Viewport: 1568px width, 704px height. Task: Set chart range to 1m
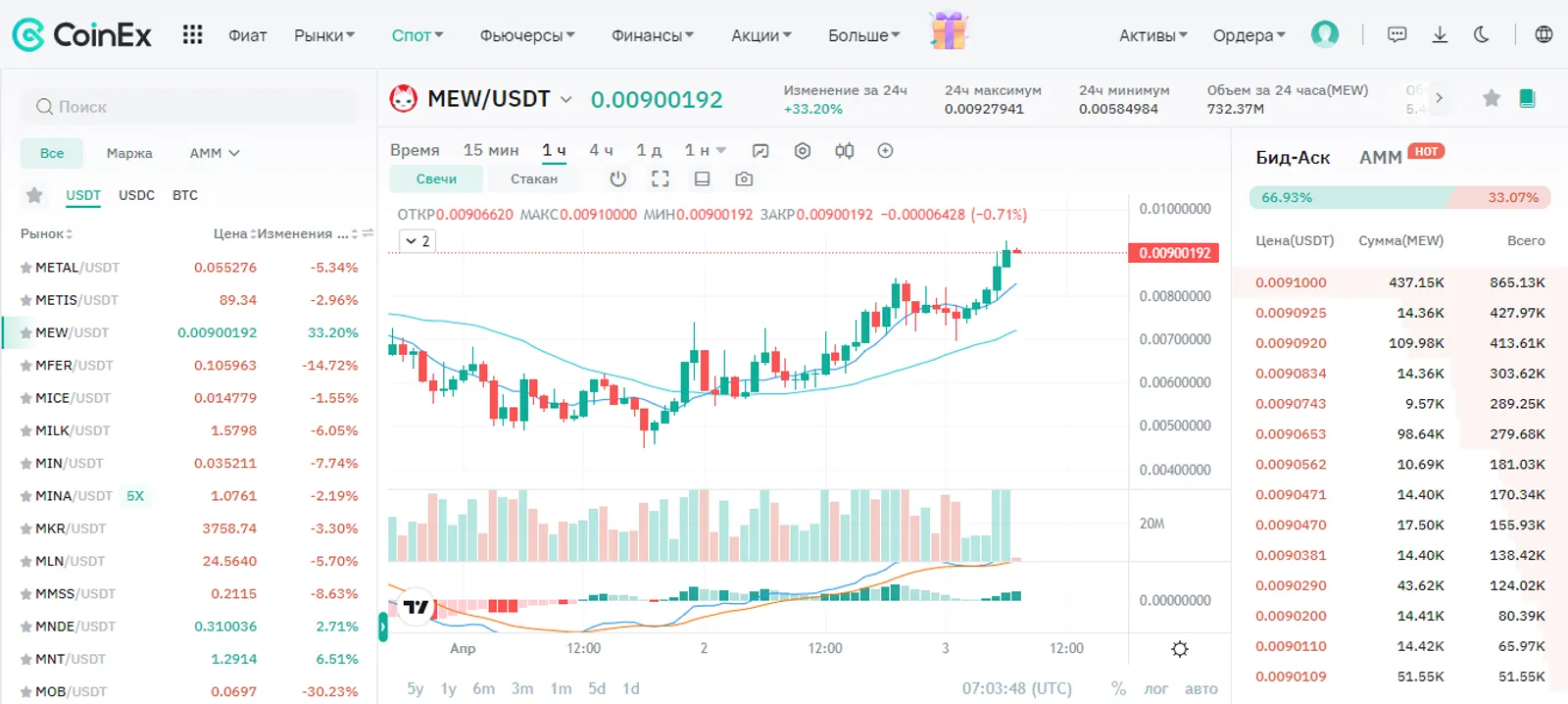pos(561,688)
